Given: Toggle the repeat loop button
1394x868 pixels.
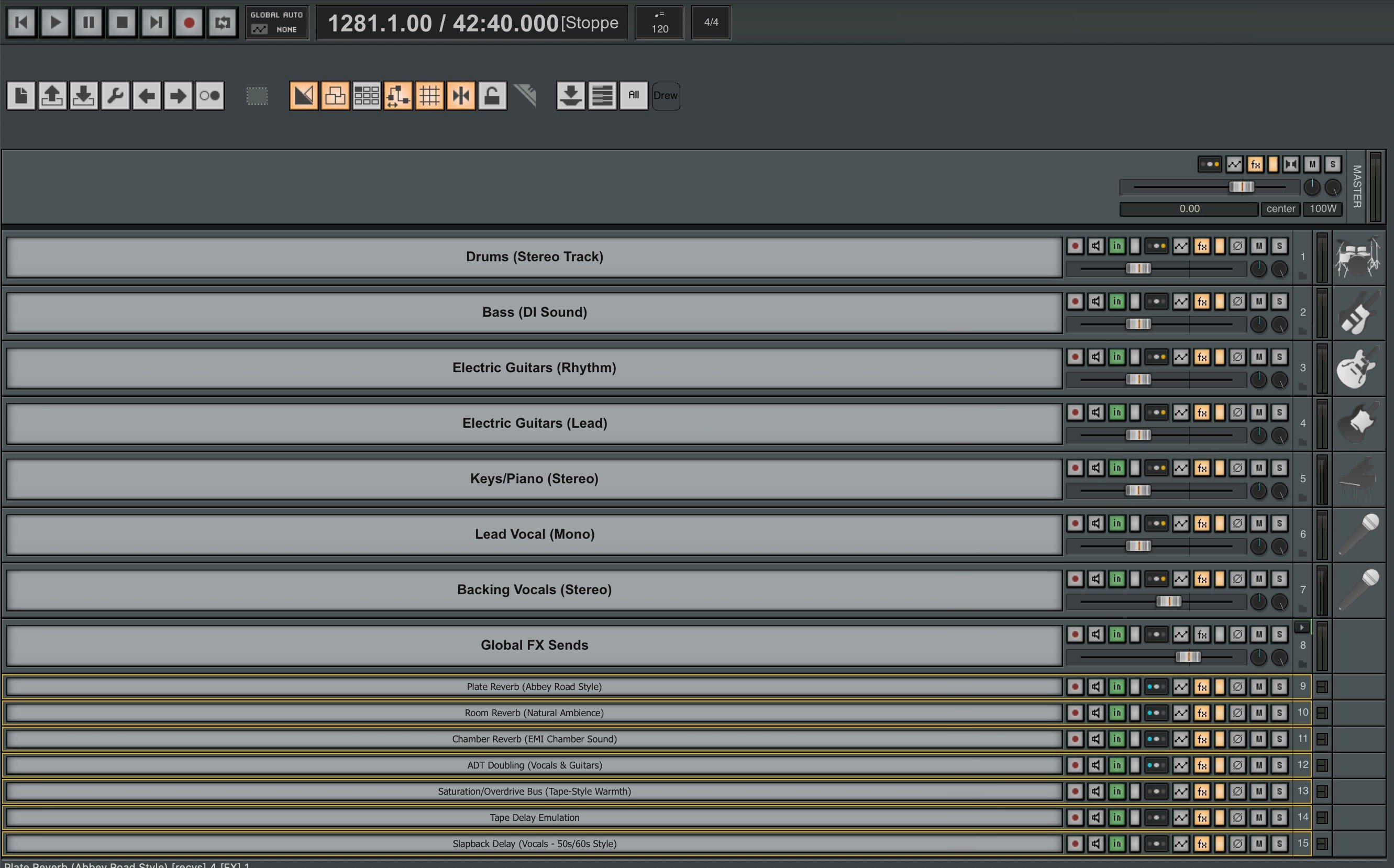Looking at the screenshot, I should coord(222,23).
